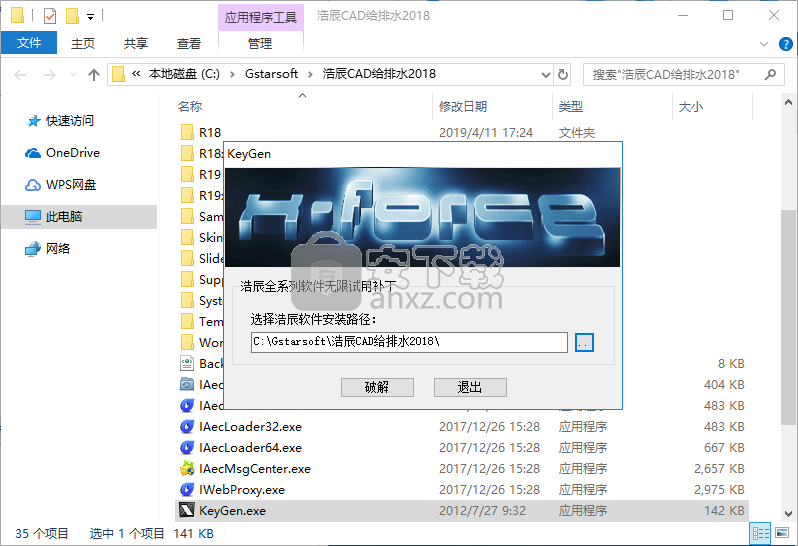
Task: Open the 主页 ribbon tab
Action: (x=82, y=43)
